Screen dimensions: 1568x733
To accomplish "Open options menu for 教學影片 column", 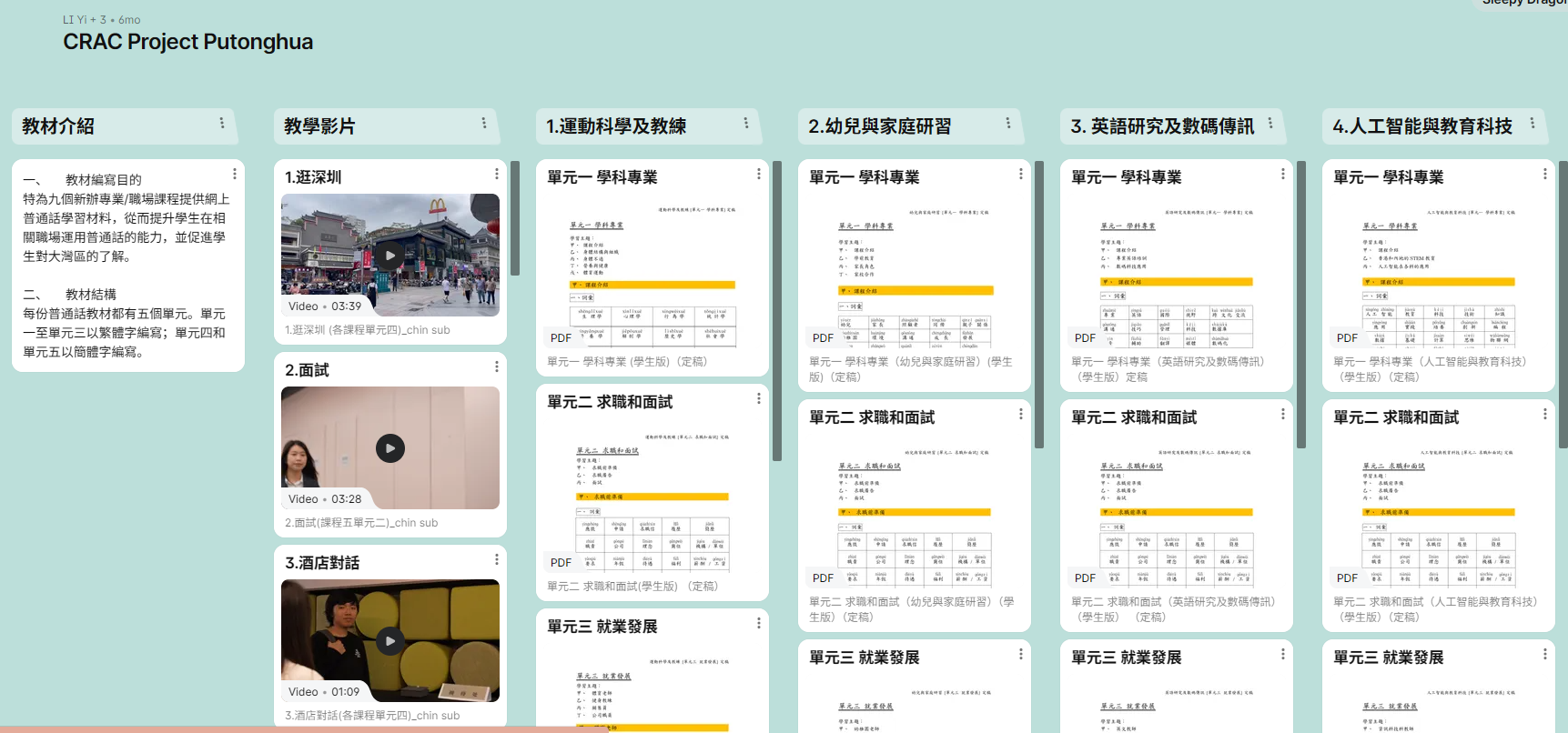I will [484, 123].
